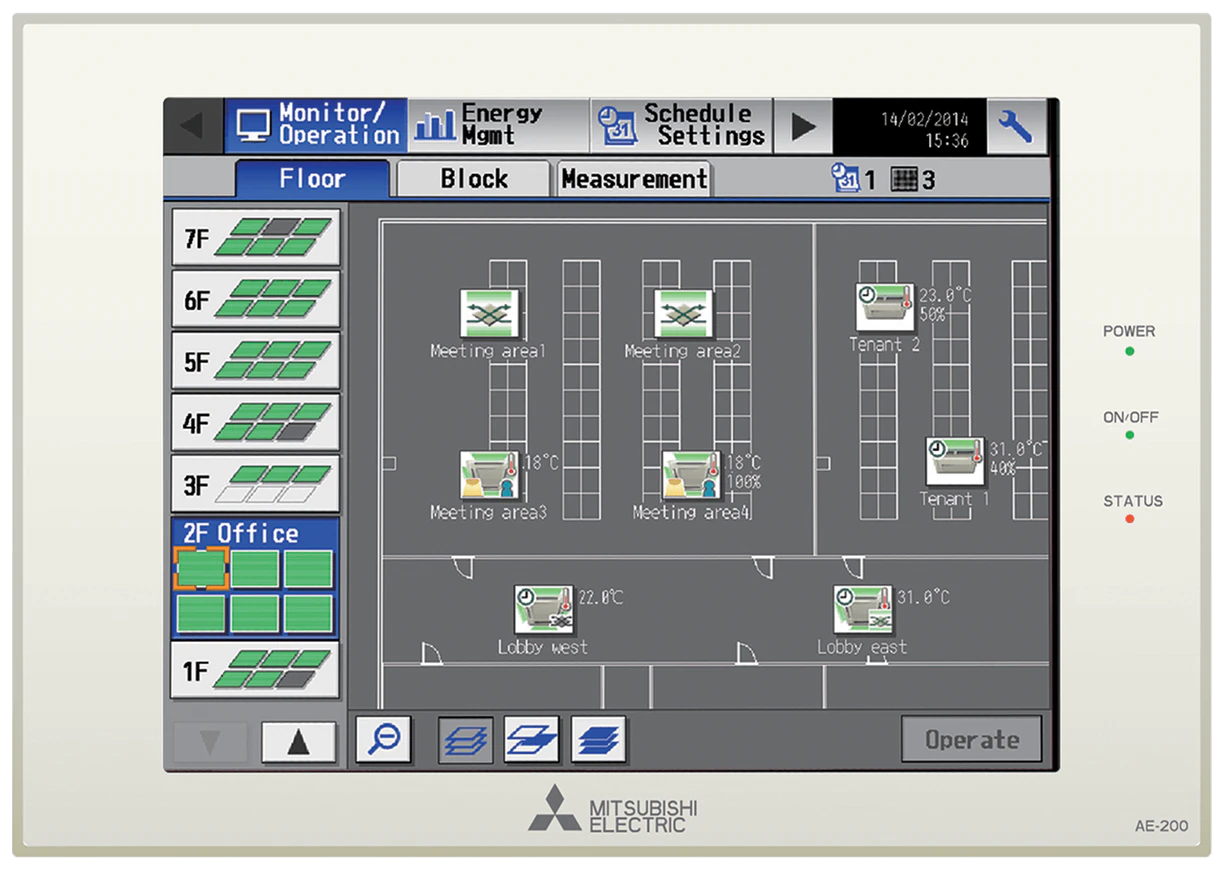The image size is (1224, 870).
Task: Show floors below with the down arrow
Action: pos(210,743)
